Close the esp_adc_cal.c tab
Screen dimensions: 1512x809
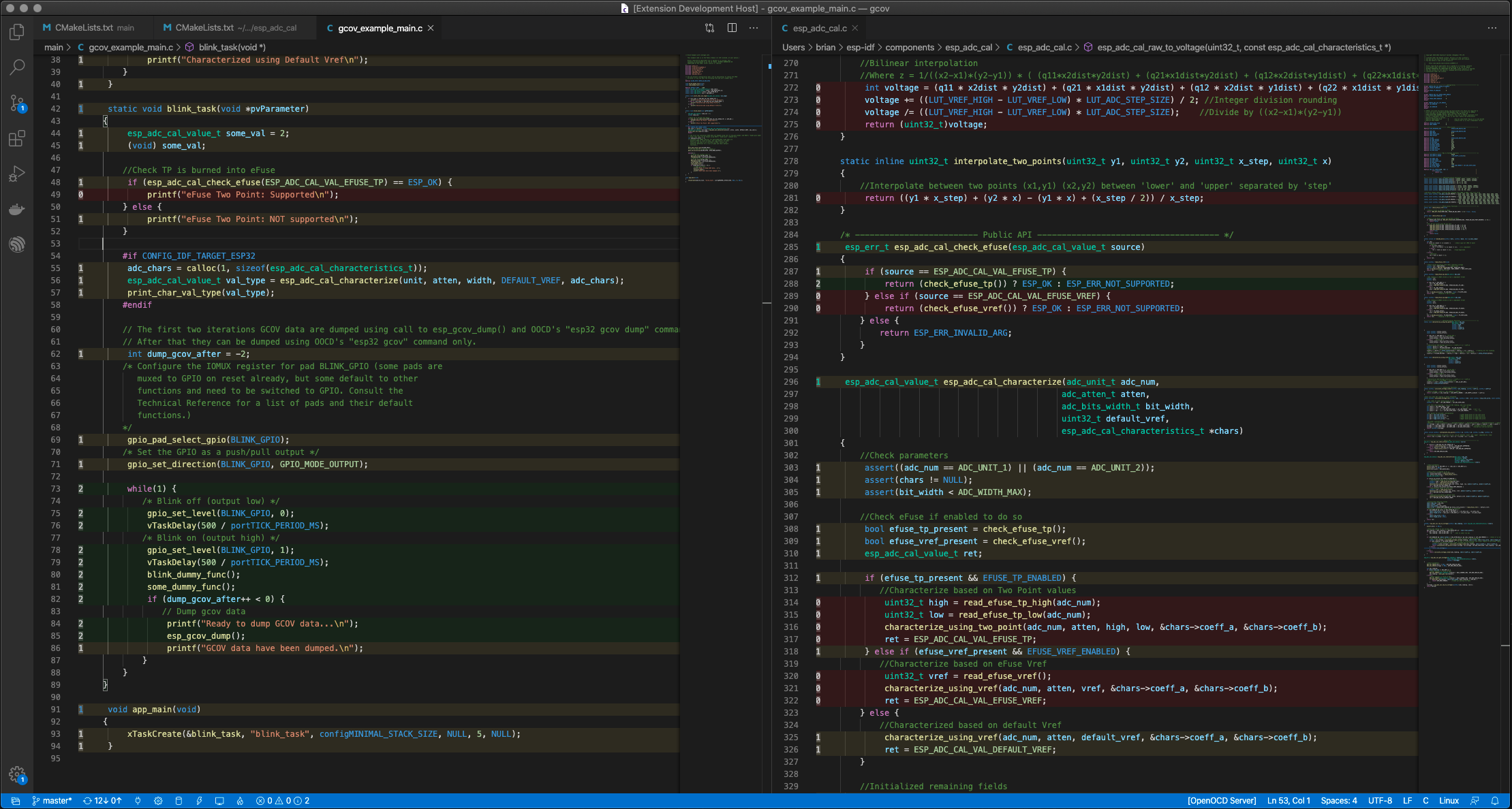(855, 28)
